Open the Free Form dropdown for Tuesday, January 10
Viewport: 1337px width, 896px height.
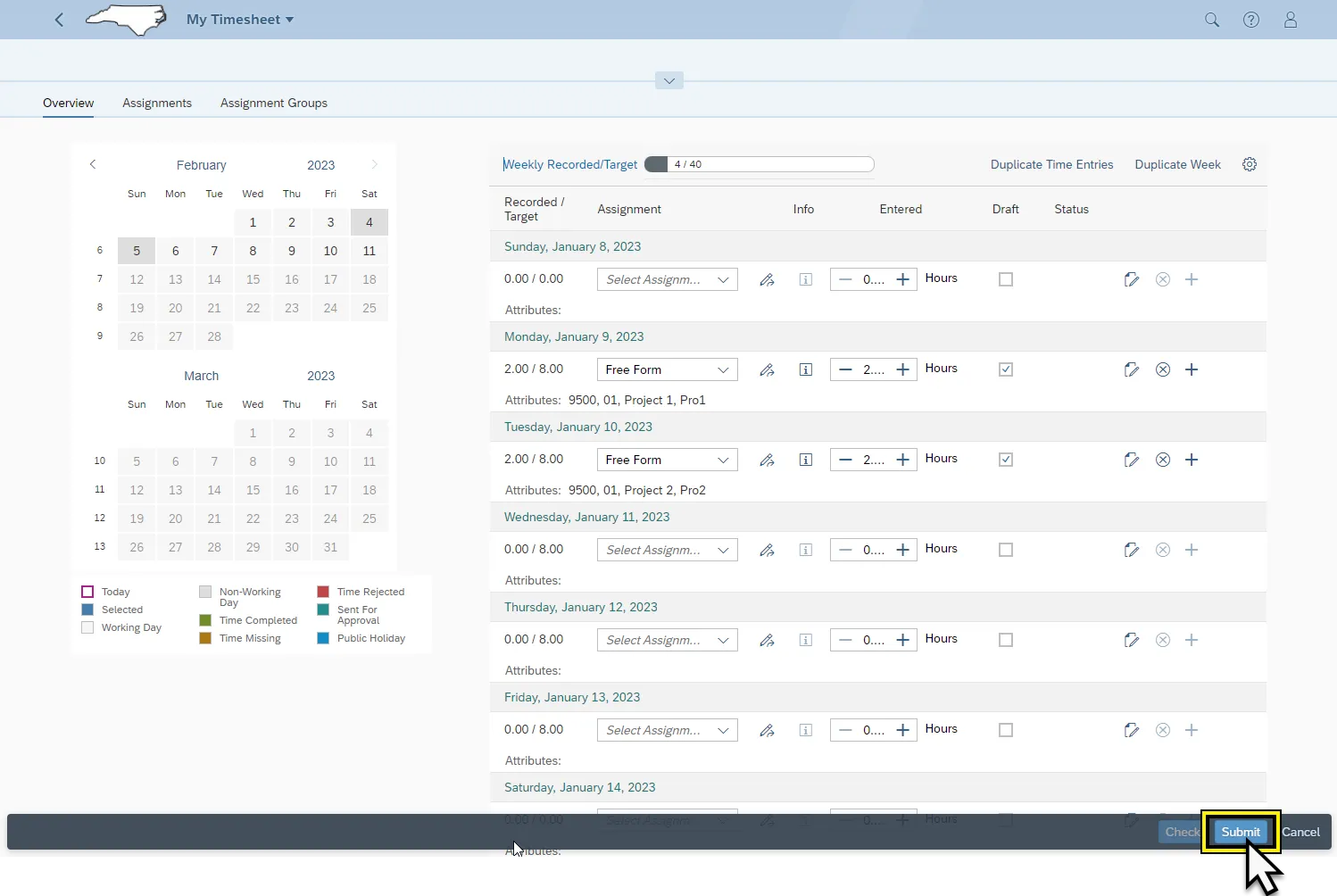668,460
